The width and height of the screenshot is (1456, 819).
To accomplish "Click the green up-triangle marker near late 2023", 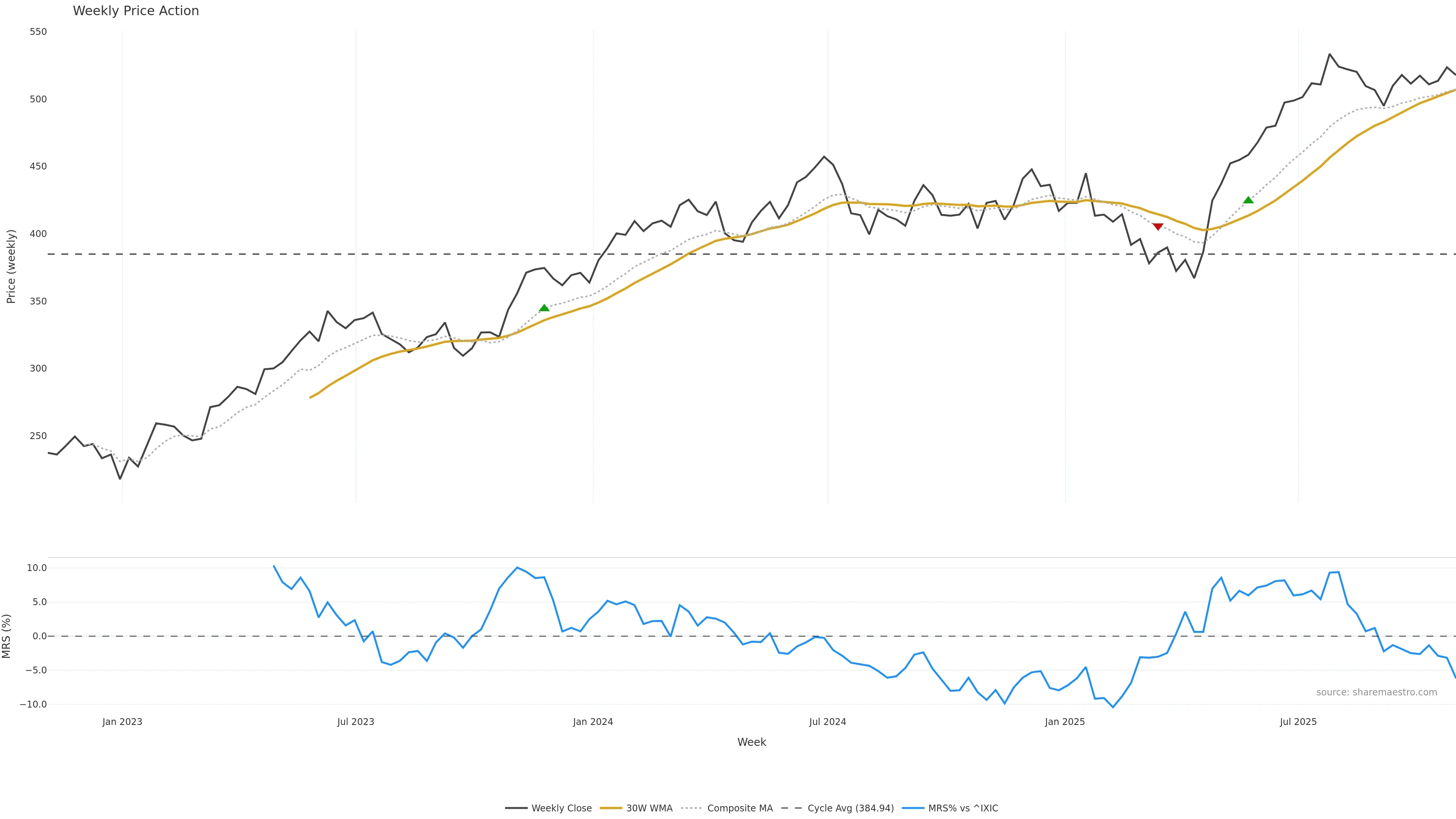I will click(544, 308).
